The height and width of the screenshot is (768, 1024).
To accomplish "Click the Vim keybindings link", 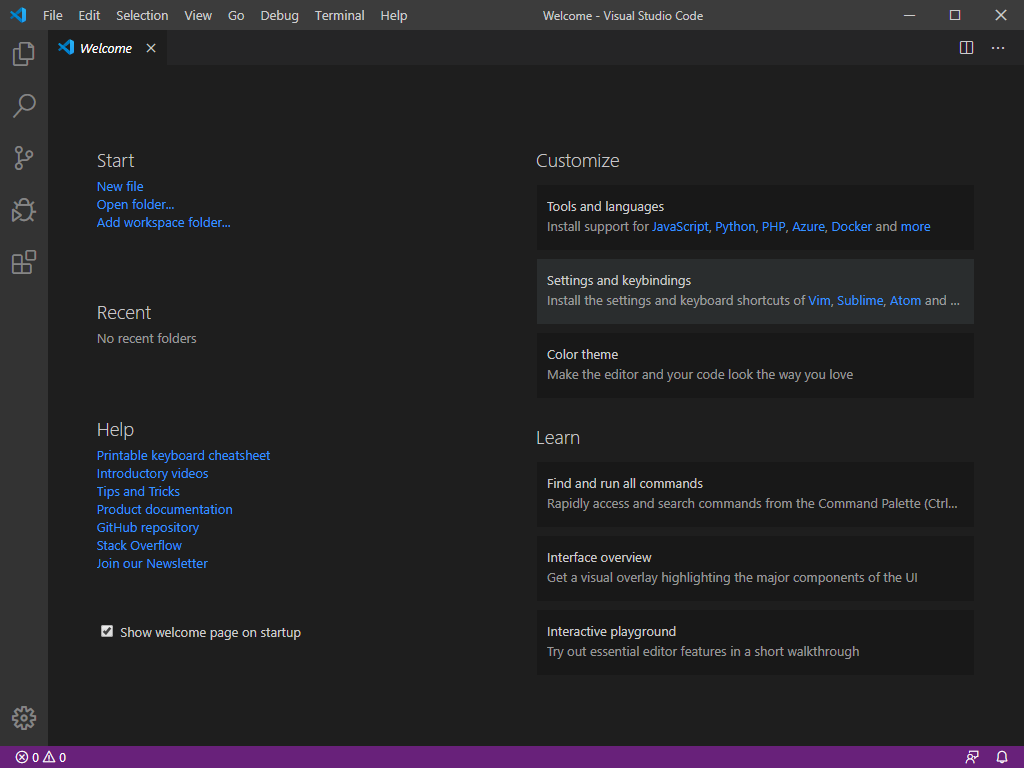I will pyautogui.click(x=819, y=300).
